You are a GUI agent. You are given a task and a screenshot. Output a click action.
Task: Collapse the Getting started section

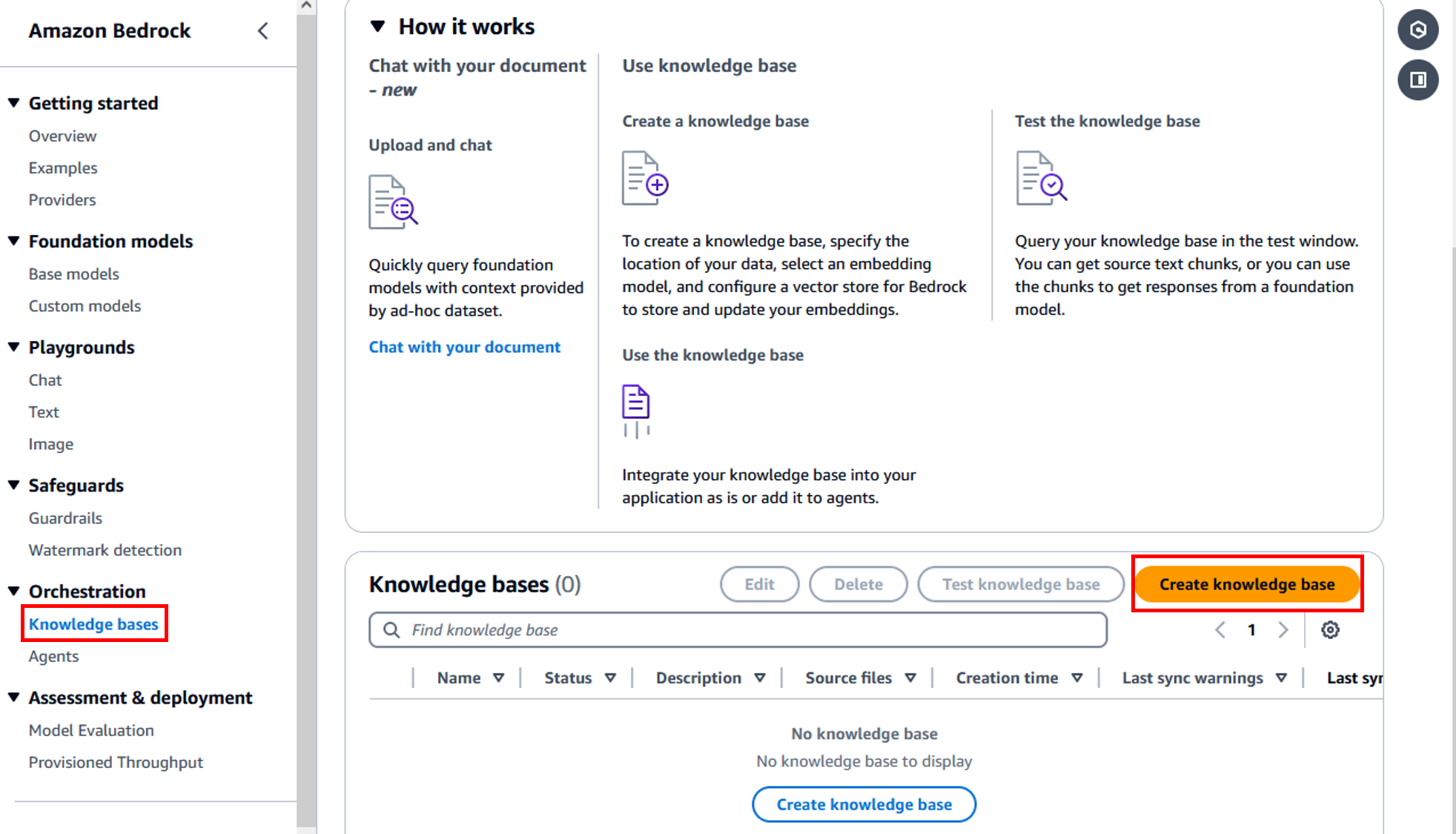[x=13, y=103]
